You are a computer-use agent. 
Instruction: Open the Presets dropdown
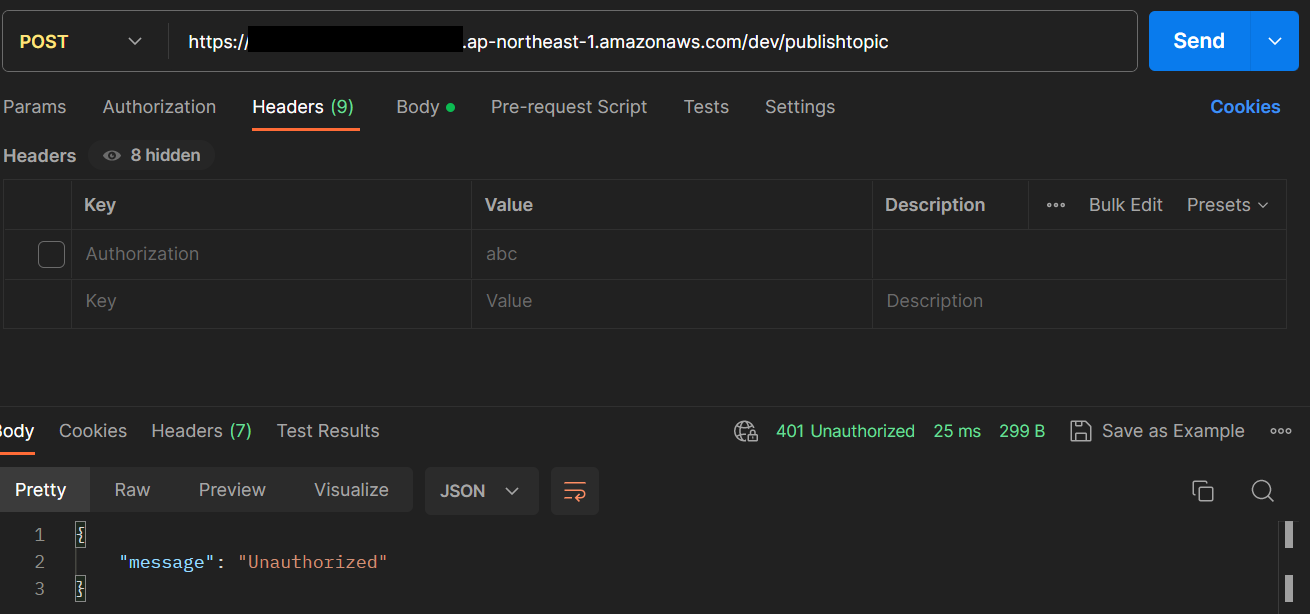coord(1228,204)
